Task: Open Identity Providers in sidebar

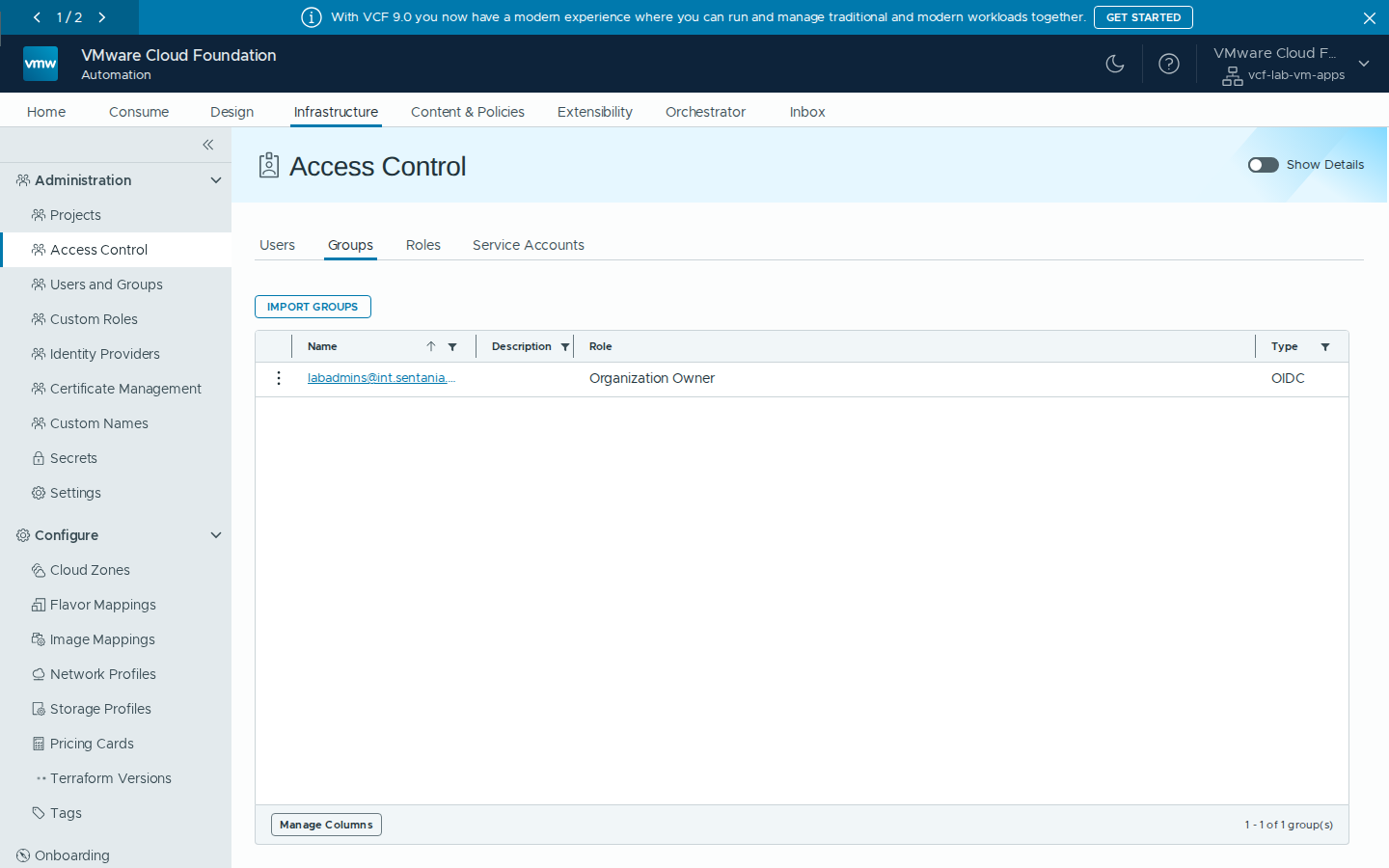Action: click(105, 354)
